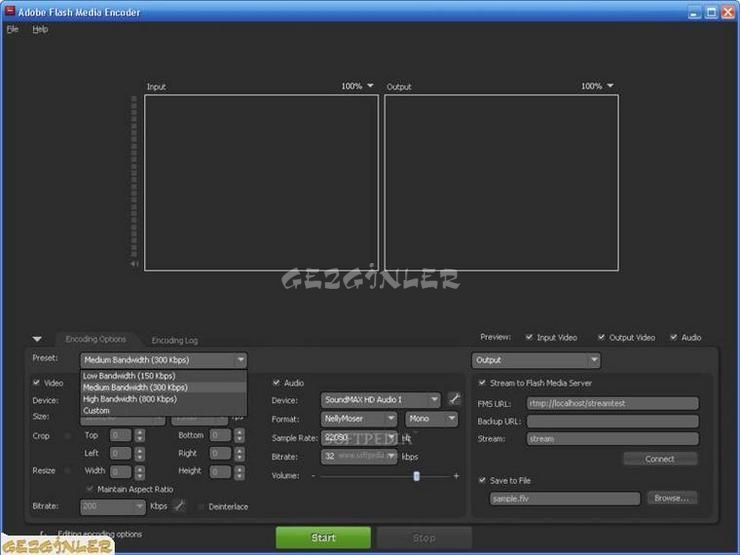
Task: Open audio Bitrate 32 dropdown
Action: [x=359, y=456]
